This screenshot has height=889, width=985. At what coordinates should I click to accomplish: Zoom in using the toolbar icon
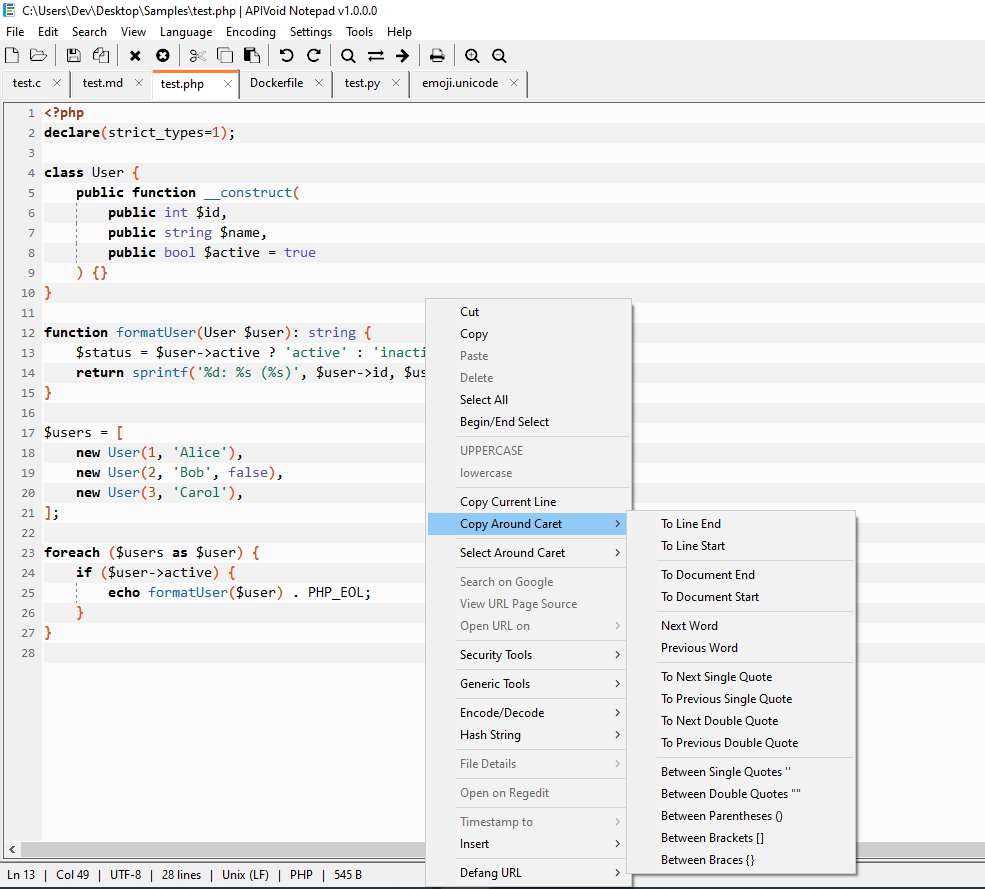[472, 56]
